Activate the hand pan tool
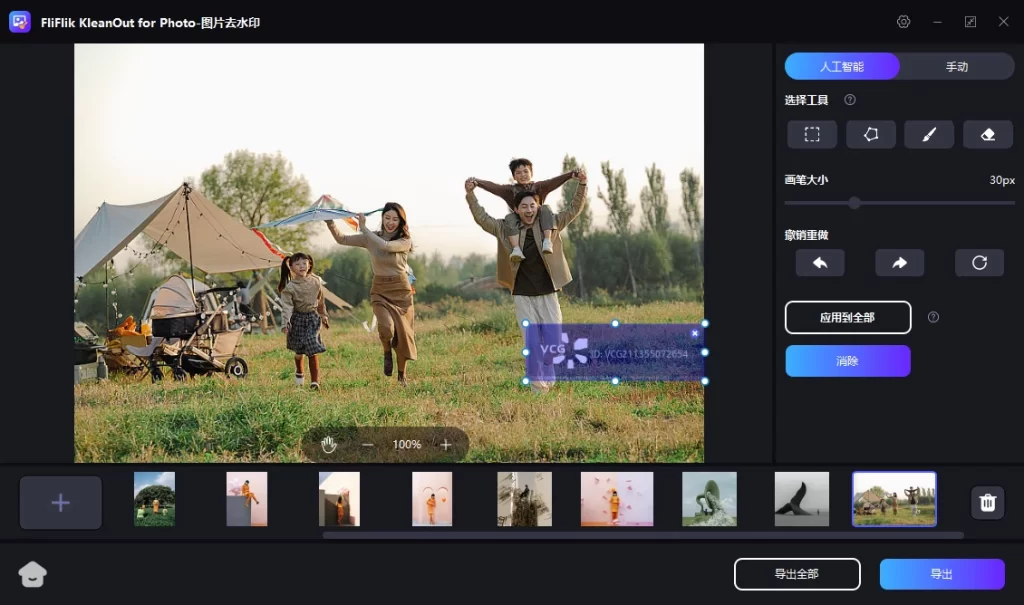Viewport: 1024px width, 605px height. click(329, 444)
